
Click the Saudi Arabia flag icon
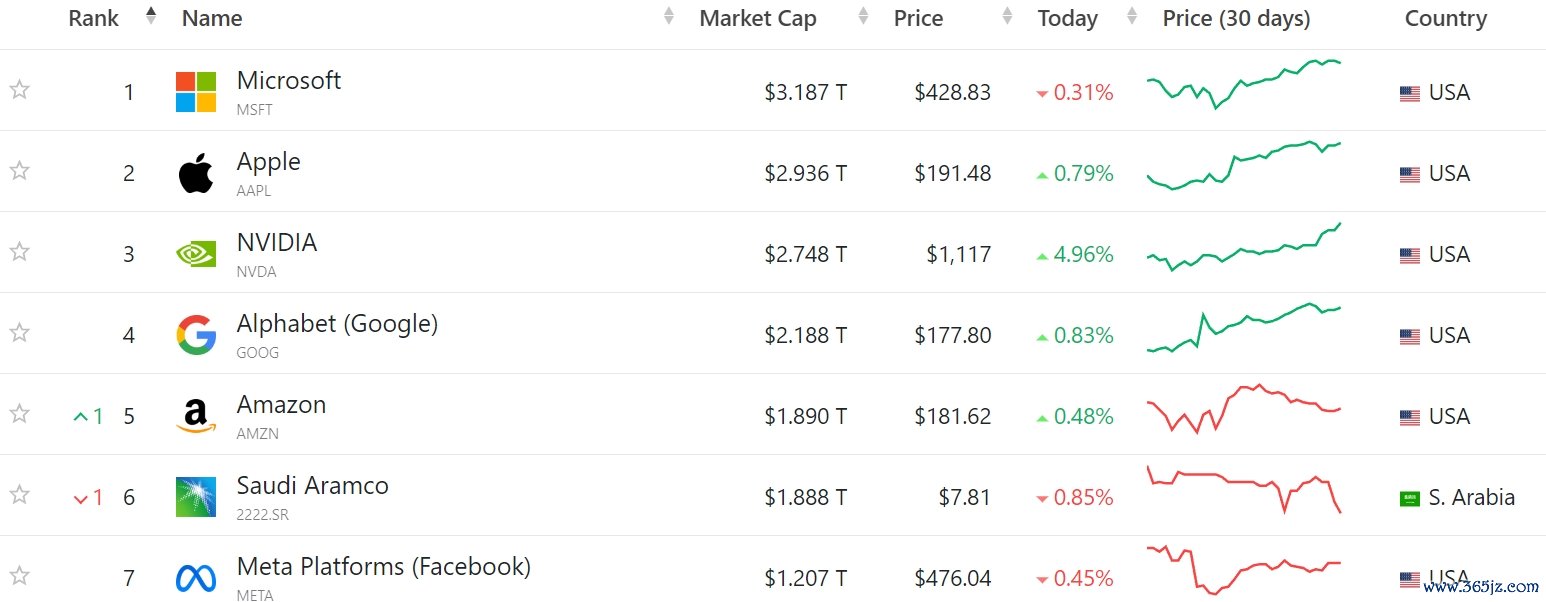point(1410,499)
